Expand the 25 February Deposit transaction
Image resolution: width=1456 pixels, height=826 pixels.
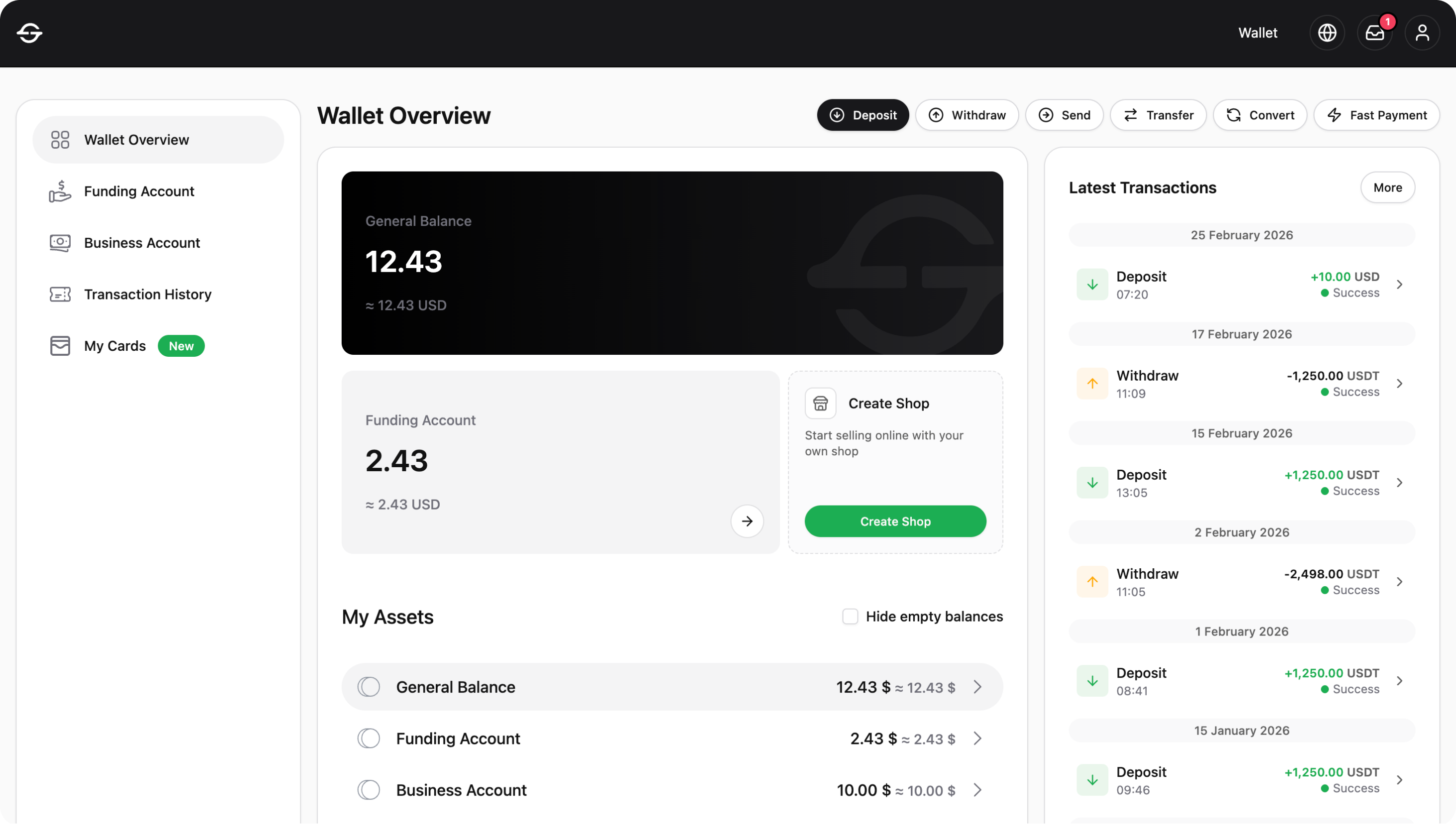[x=1400, y=284]
